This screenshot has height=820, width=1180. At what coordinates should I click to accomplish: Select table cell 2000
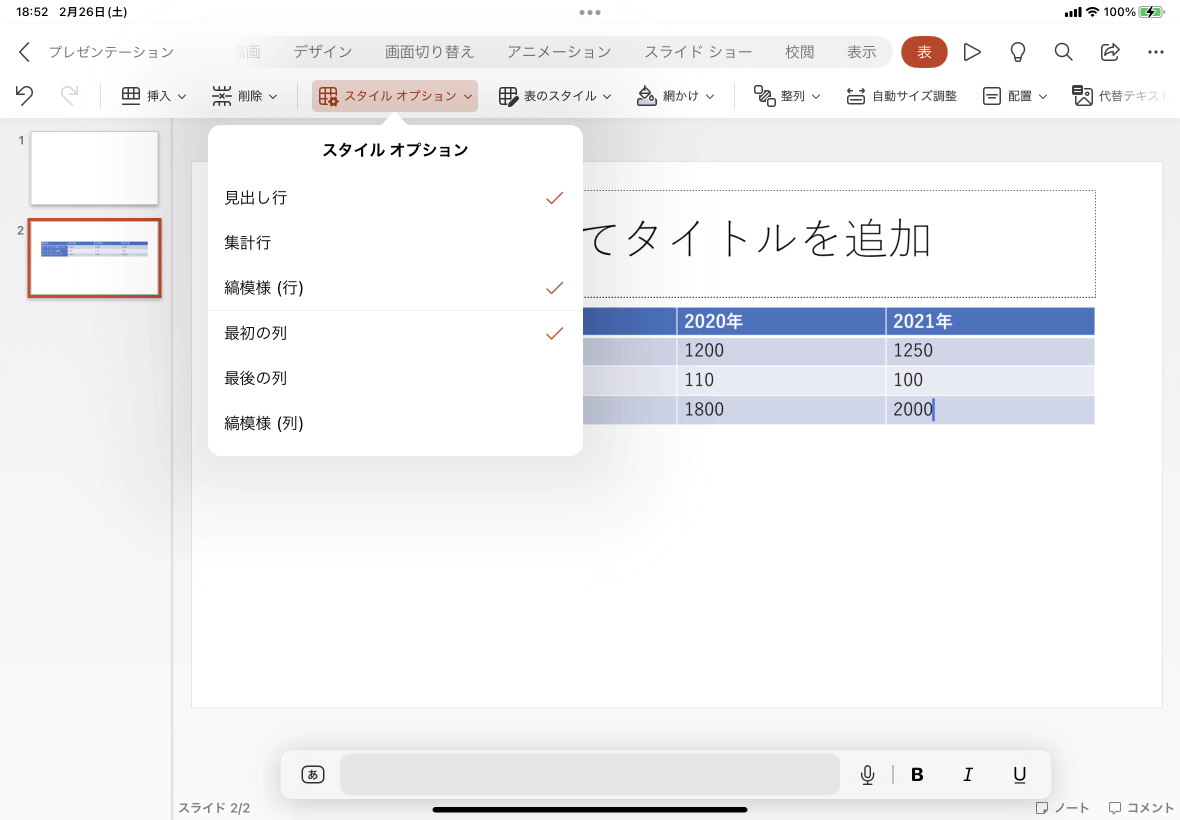(990, 409)
